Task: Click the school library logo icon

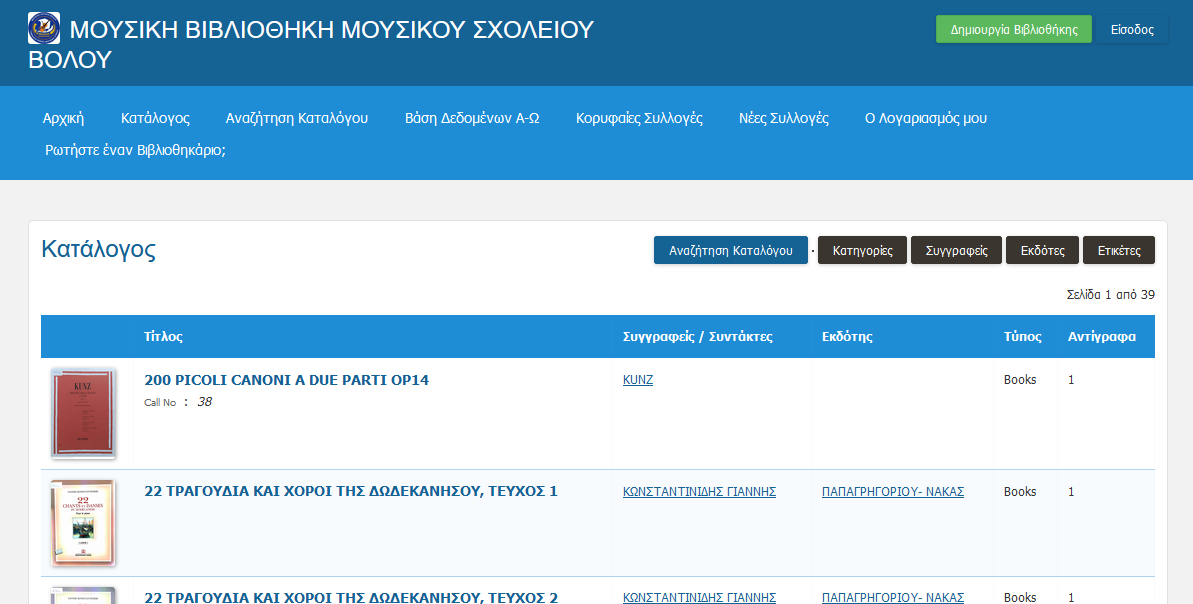Action: click(x=44, y=28)
